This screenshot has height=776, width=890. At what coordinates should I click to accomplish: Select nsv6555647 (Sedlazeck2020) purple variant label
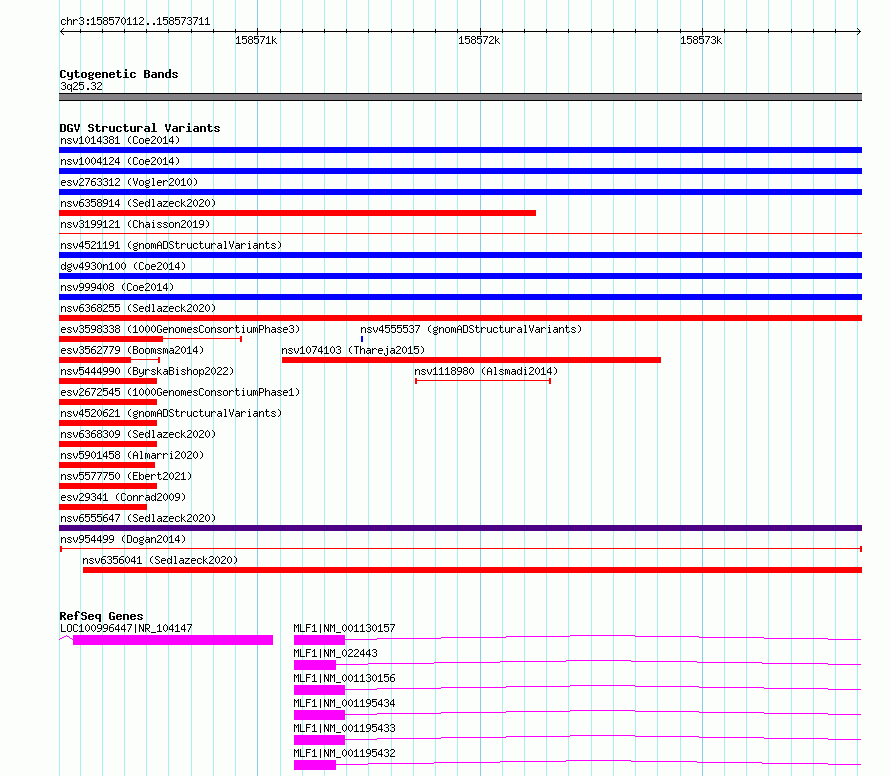click(138, 518)
